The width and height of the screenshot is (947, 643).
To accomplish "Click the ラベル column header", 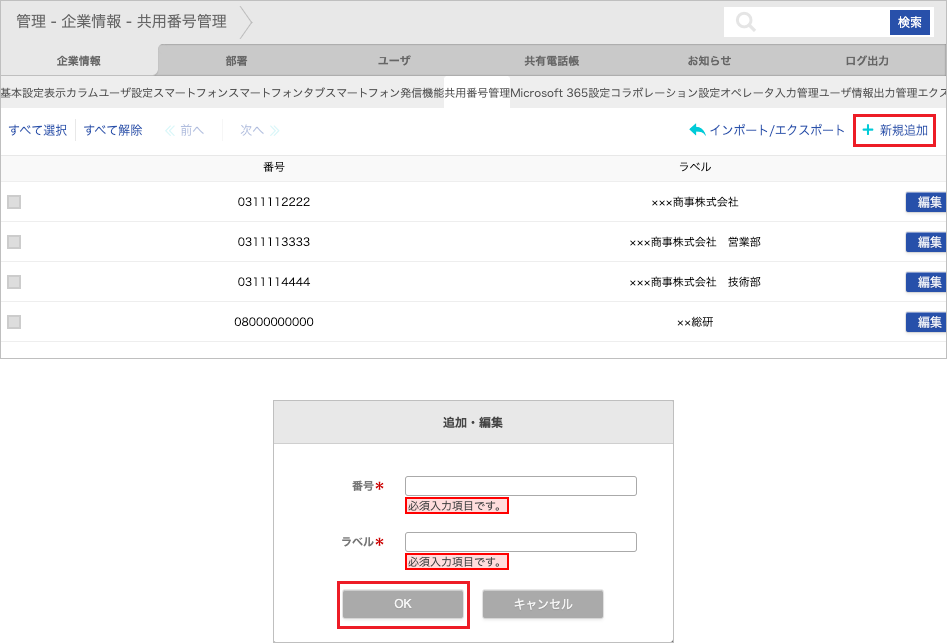I will (695, 167).
